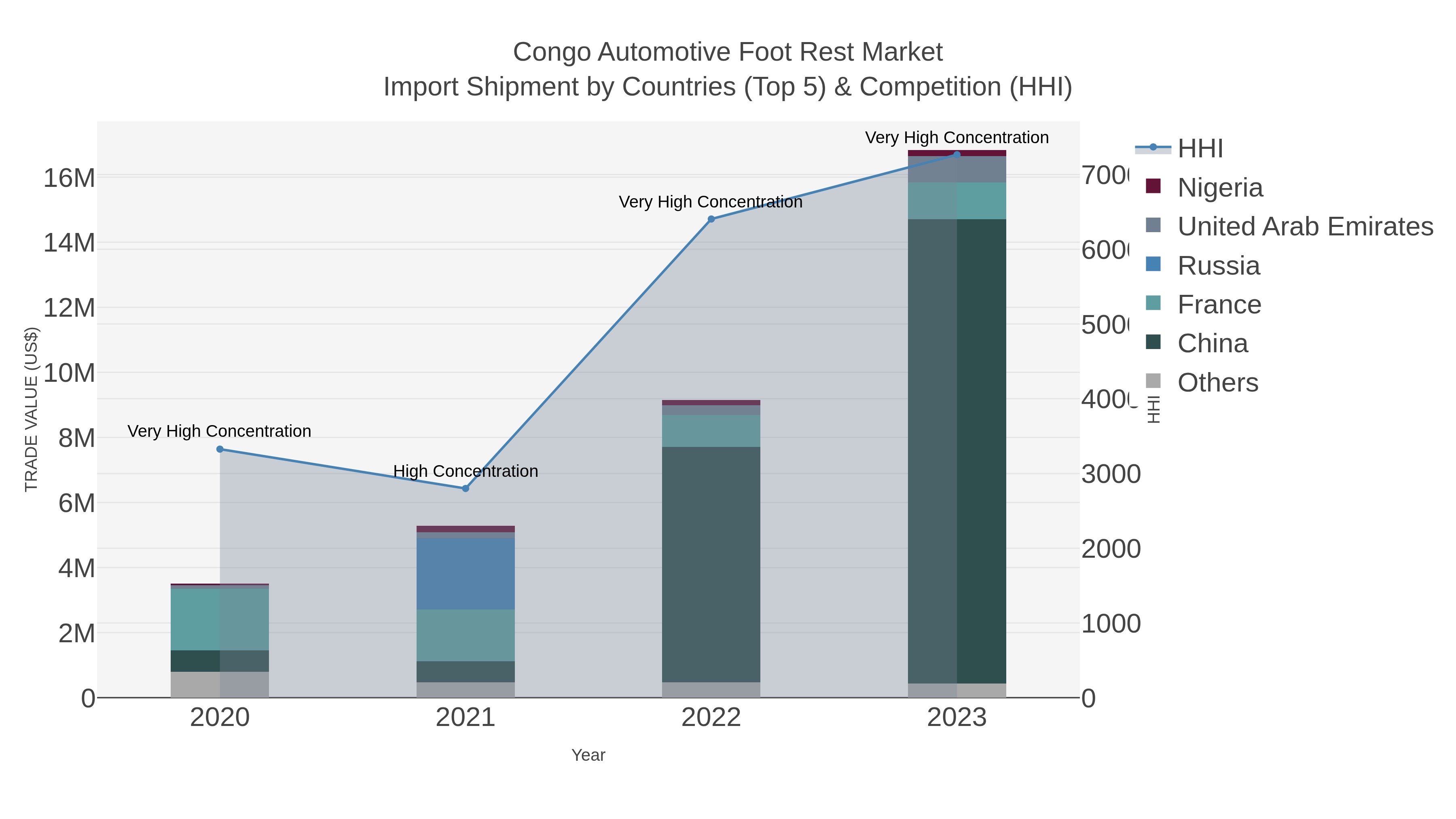Select the 2021 HHI data point
This screenshot has width=1456, height=819.
466,488
